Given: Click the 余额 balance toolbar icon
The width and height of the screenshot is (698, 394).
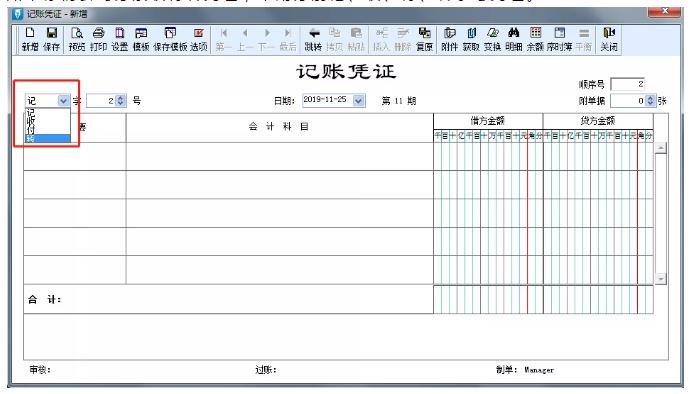Looking at the screenshot, I should click(535, 39).
